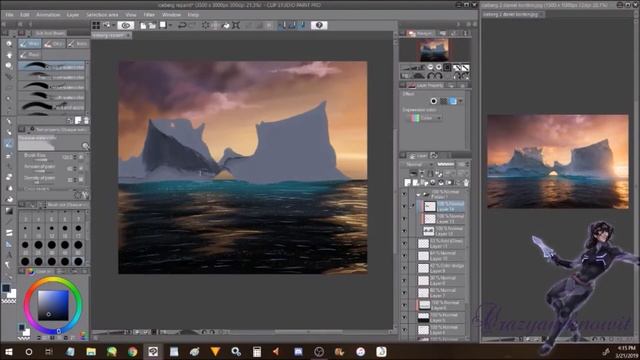Hide Layer 12 using its eye icon
Viewport: 640px width, 360px height.
tap(404, 231)
